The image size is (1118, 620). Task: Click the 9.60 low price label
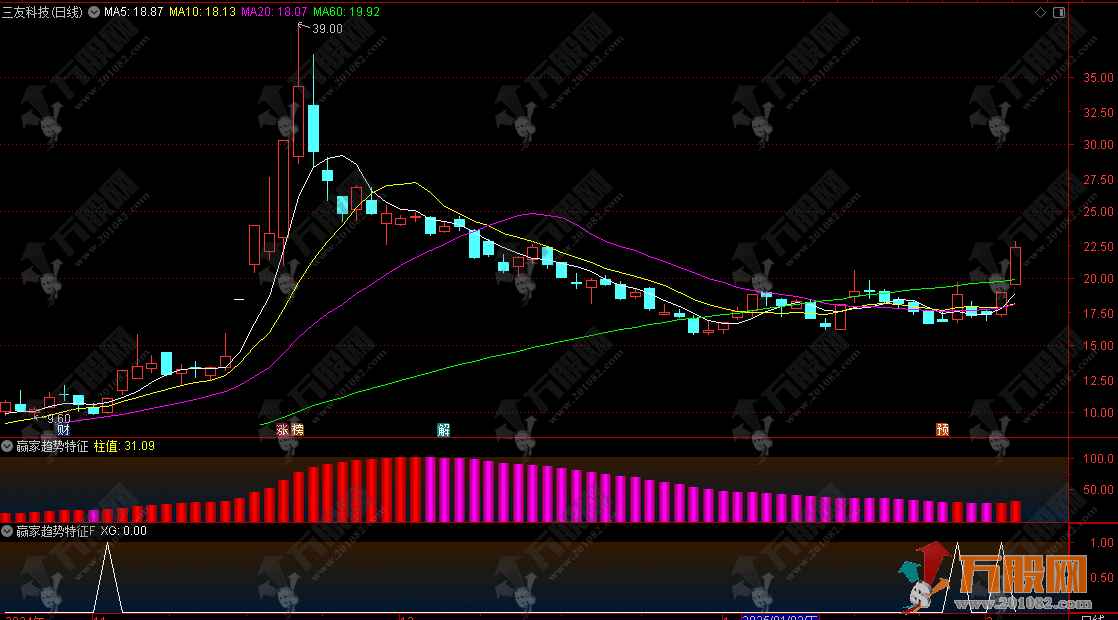click(58, 419)
